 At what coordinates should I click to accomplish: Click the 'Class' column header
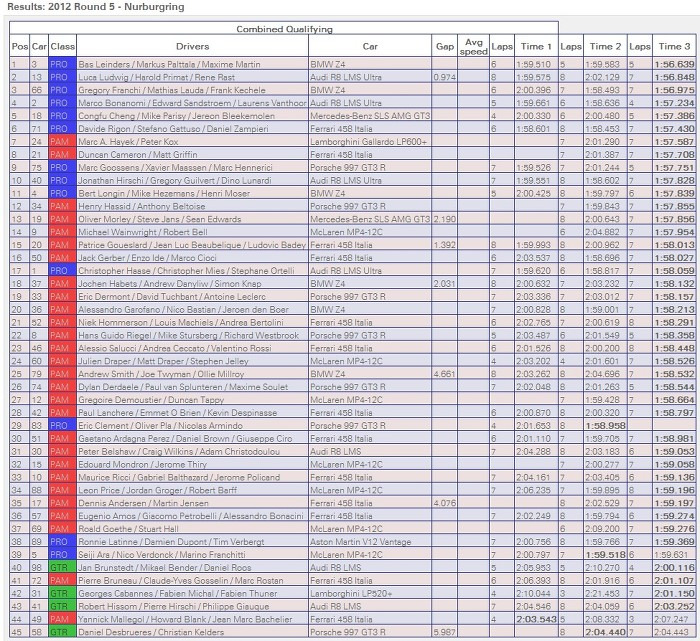(x=62, y=46)
